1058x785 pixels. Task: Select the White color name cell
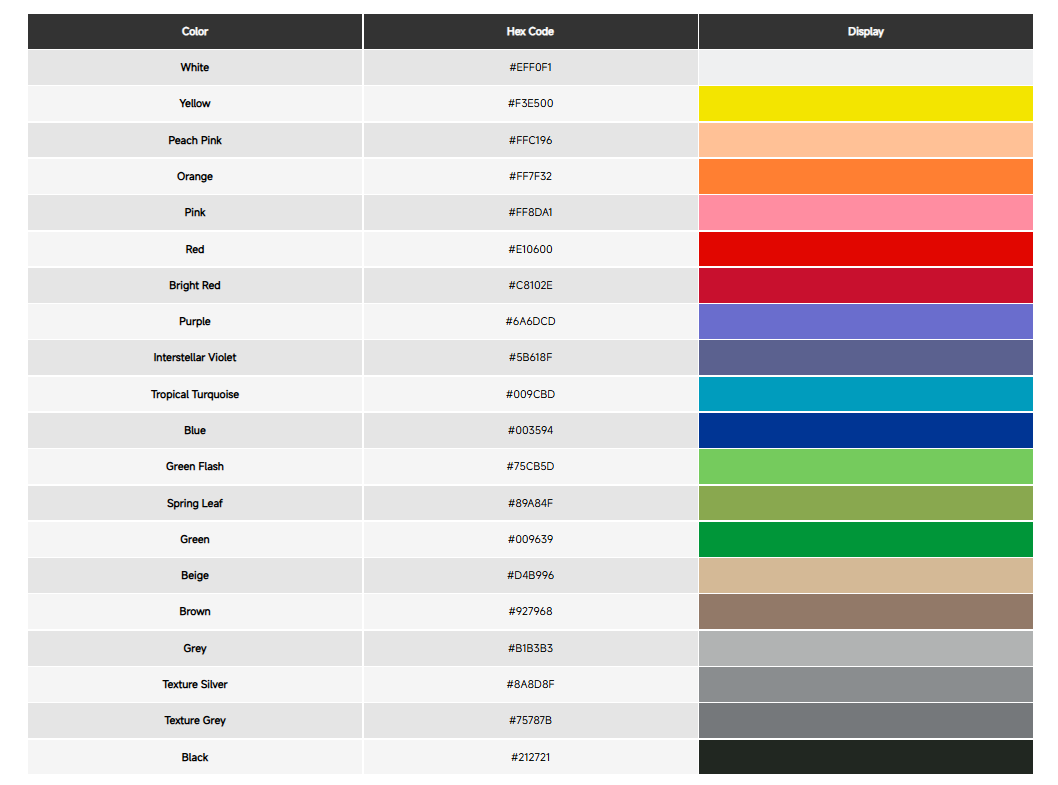[195, 68]
